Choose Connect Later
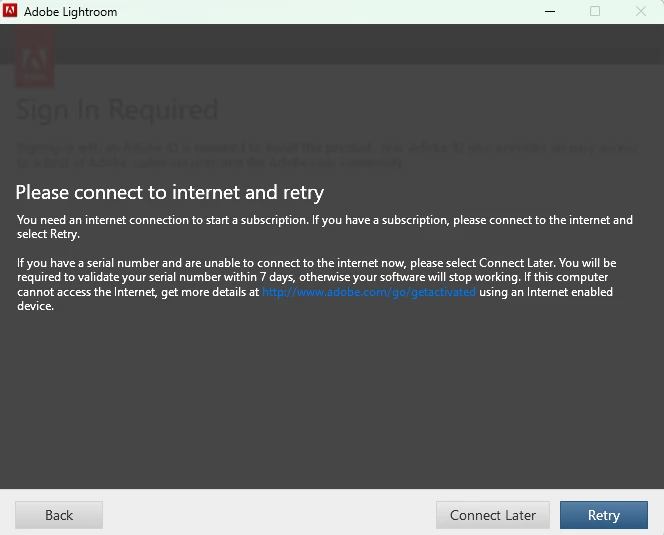 492,515
